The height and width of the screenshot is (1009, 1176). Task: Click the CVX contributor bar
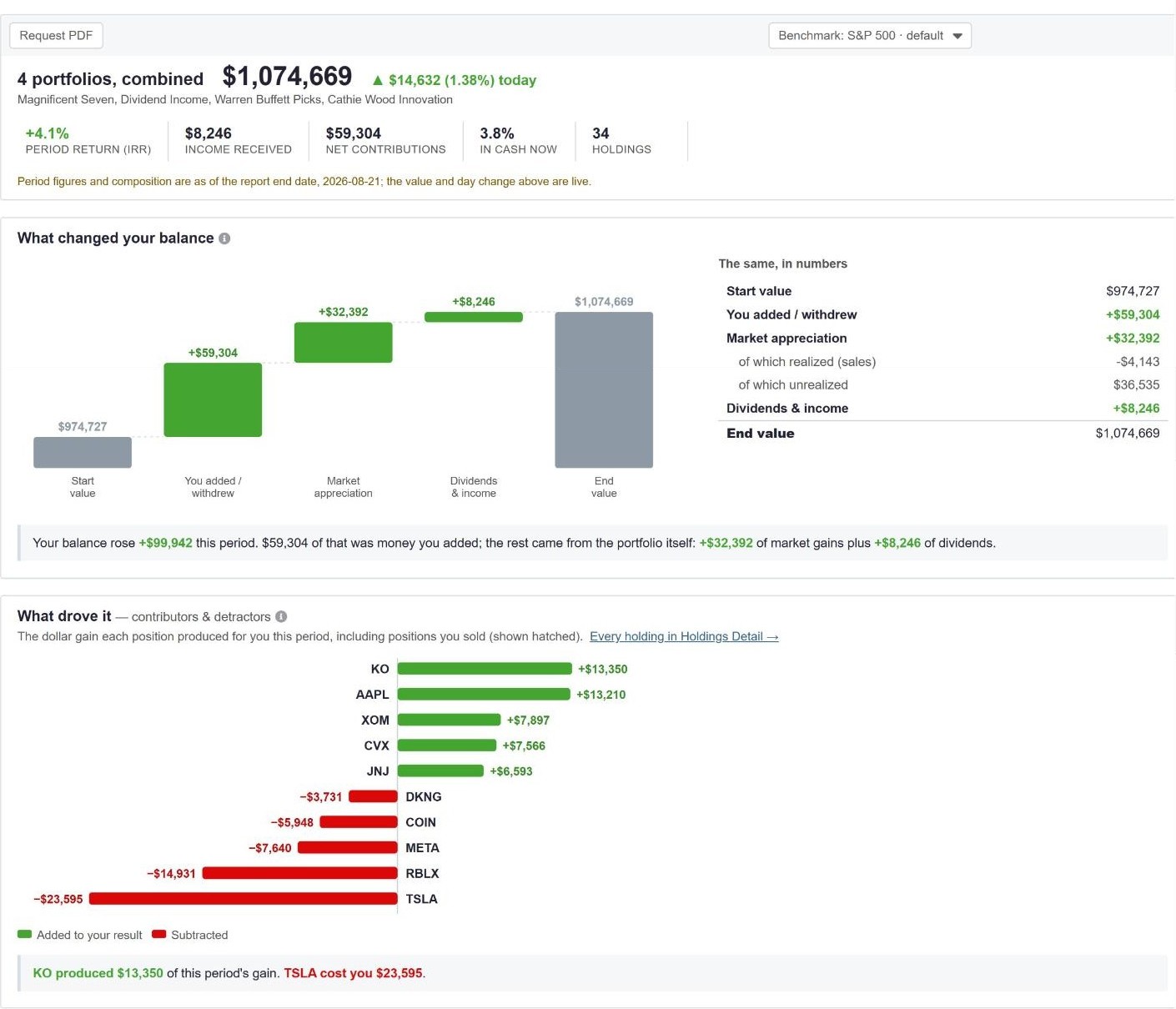click(x=447, y=745)
